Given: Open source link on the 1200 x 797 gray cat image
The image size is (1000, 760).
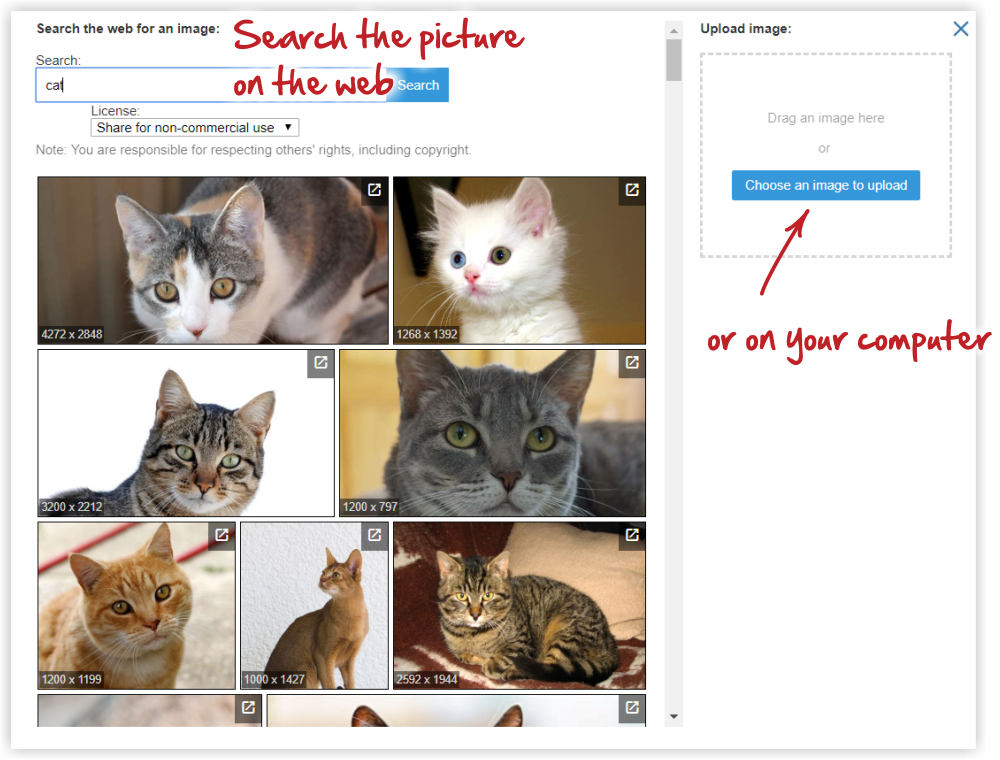Looking at the screenshot, I should (632, 363).
